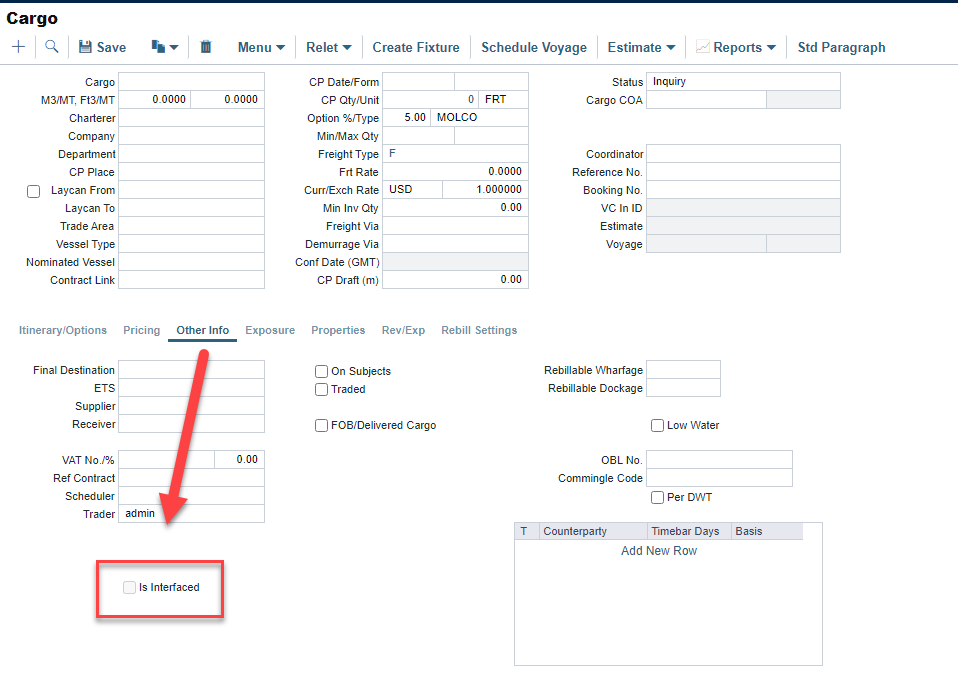Open the Rebill Settings tab
This screenshot has width=958, height=680.
pos(479,330)
